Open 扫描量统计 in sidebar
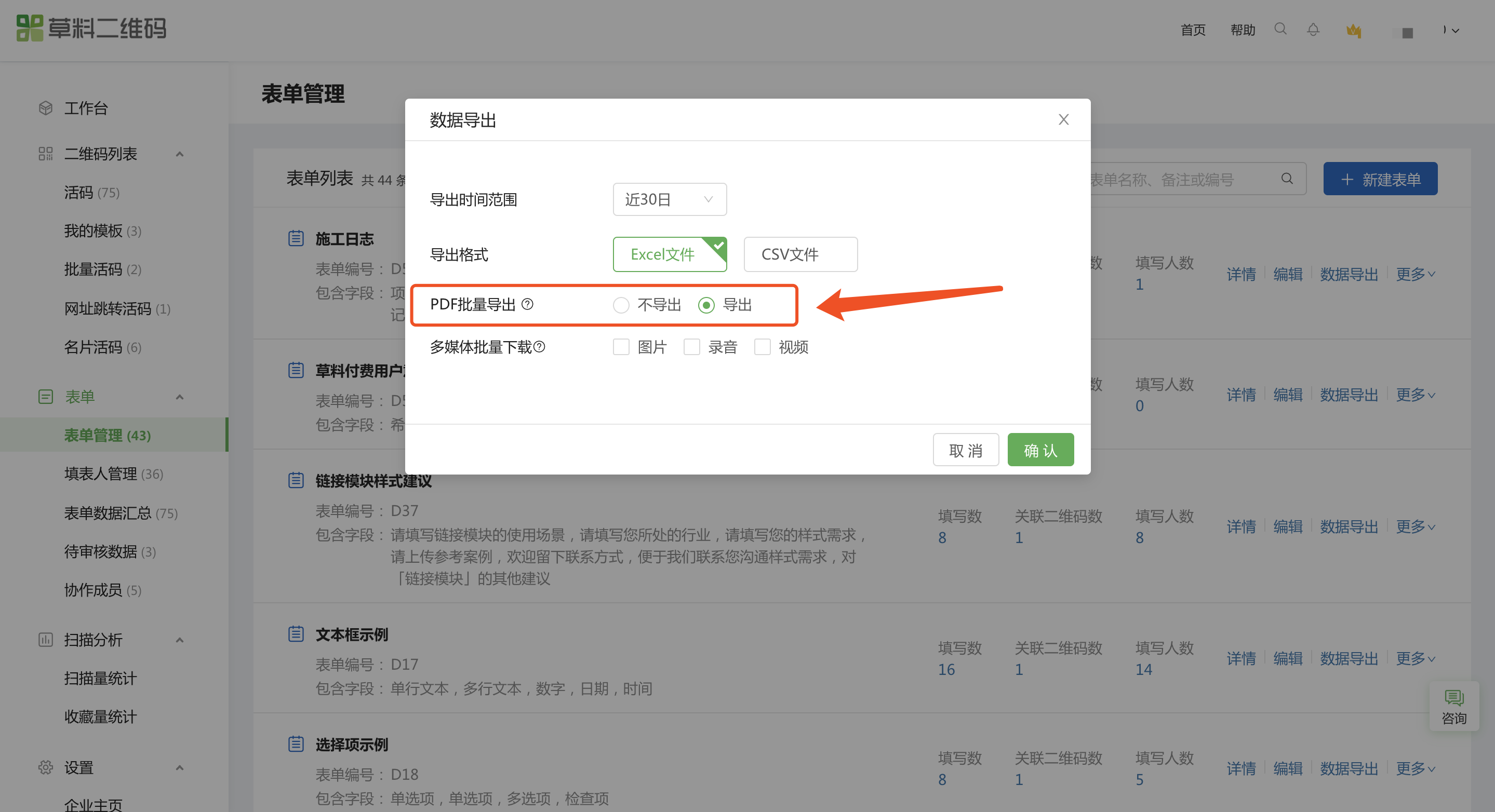The image size is (1495, 812). point(100,678)
